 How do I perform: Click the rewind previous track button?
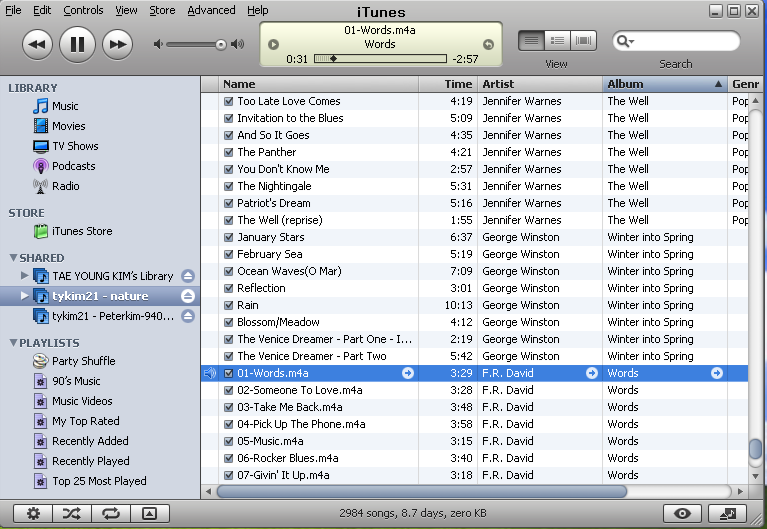tap(37, 45)
